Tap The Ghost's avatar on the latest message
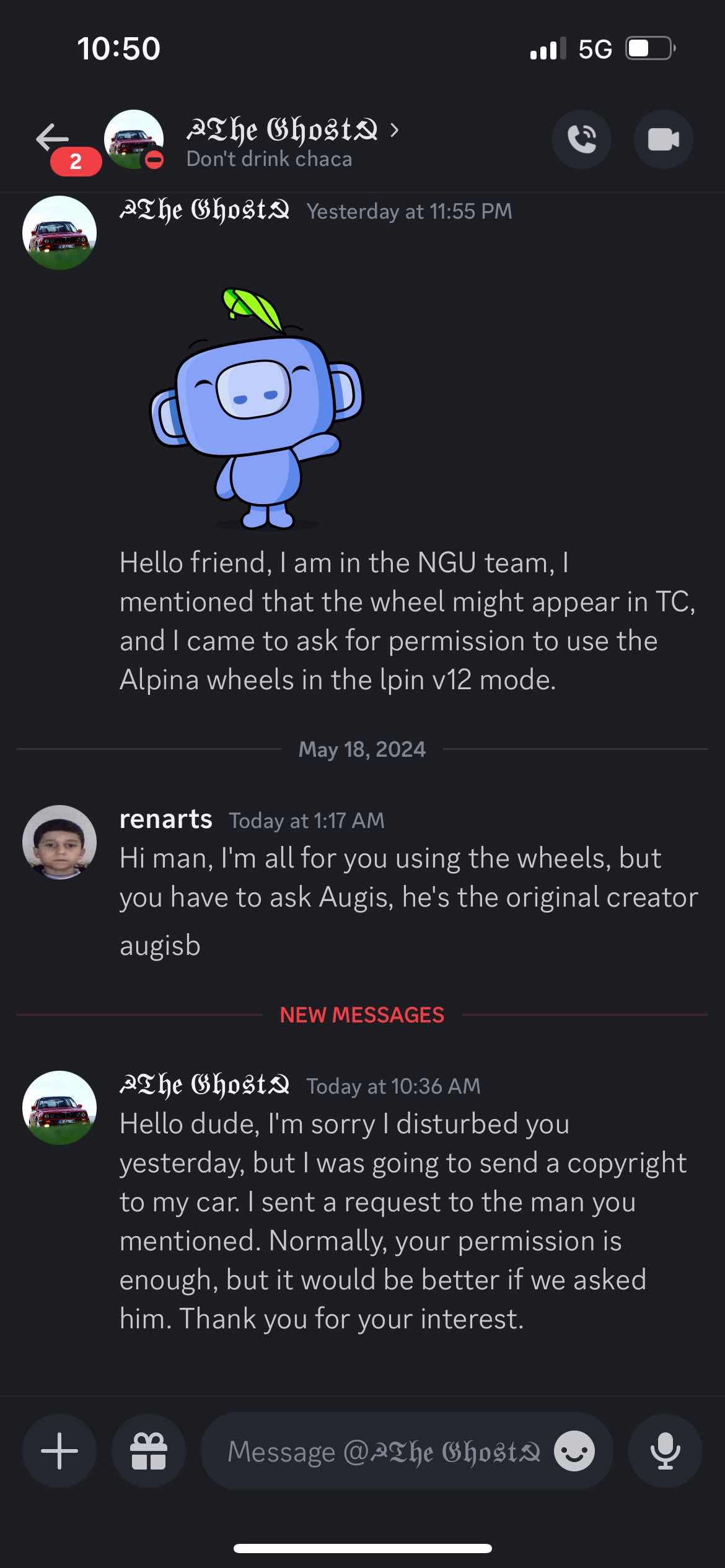725x1568 pixels. [x=59, y=1108]
